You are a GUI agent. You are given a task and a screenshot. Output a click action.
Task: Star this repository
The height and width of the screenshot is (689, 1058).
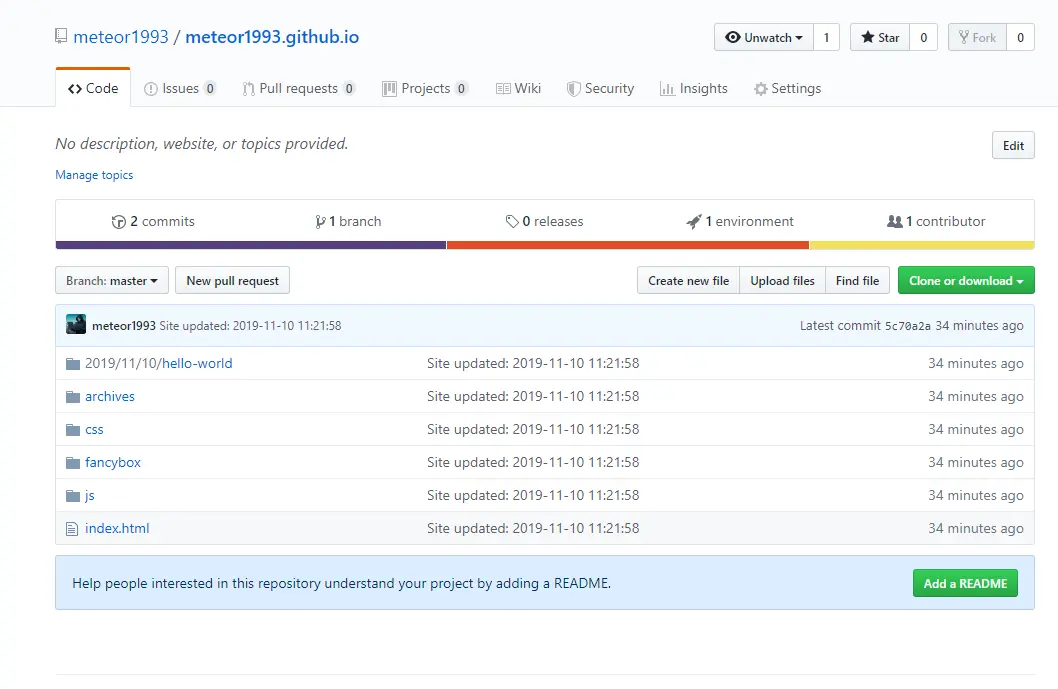(880, 37)
